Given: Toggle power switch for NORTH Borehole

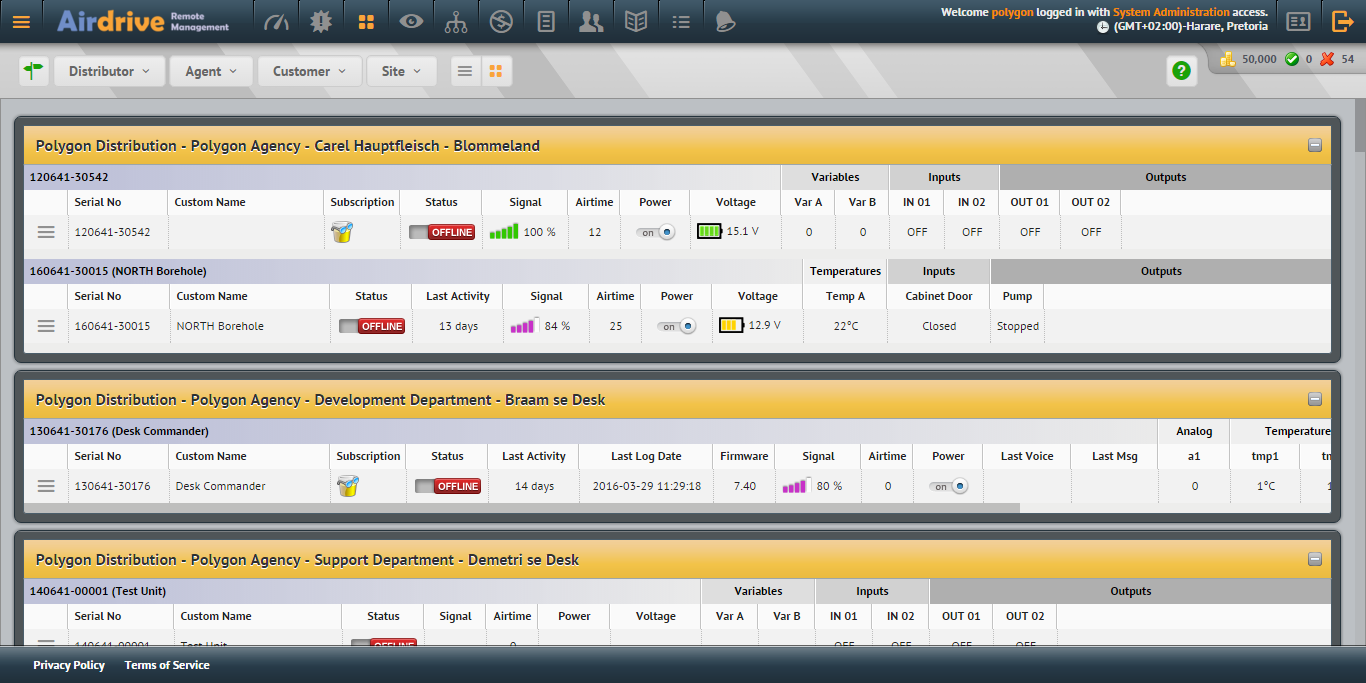Looking at the screenshot, I should coord(677,326).
